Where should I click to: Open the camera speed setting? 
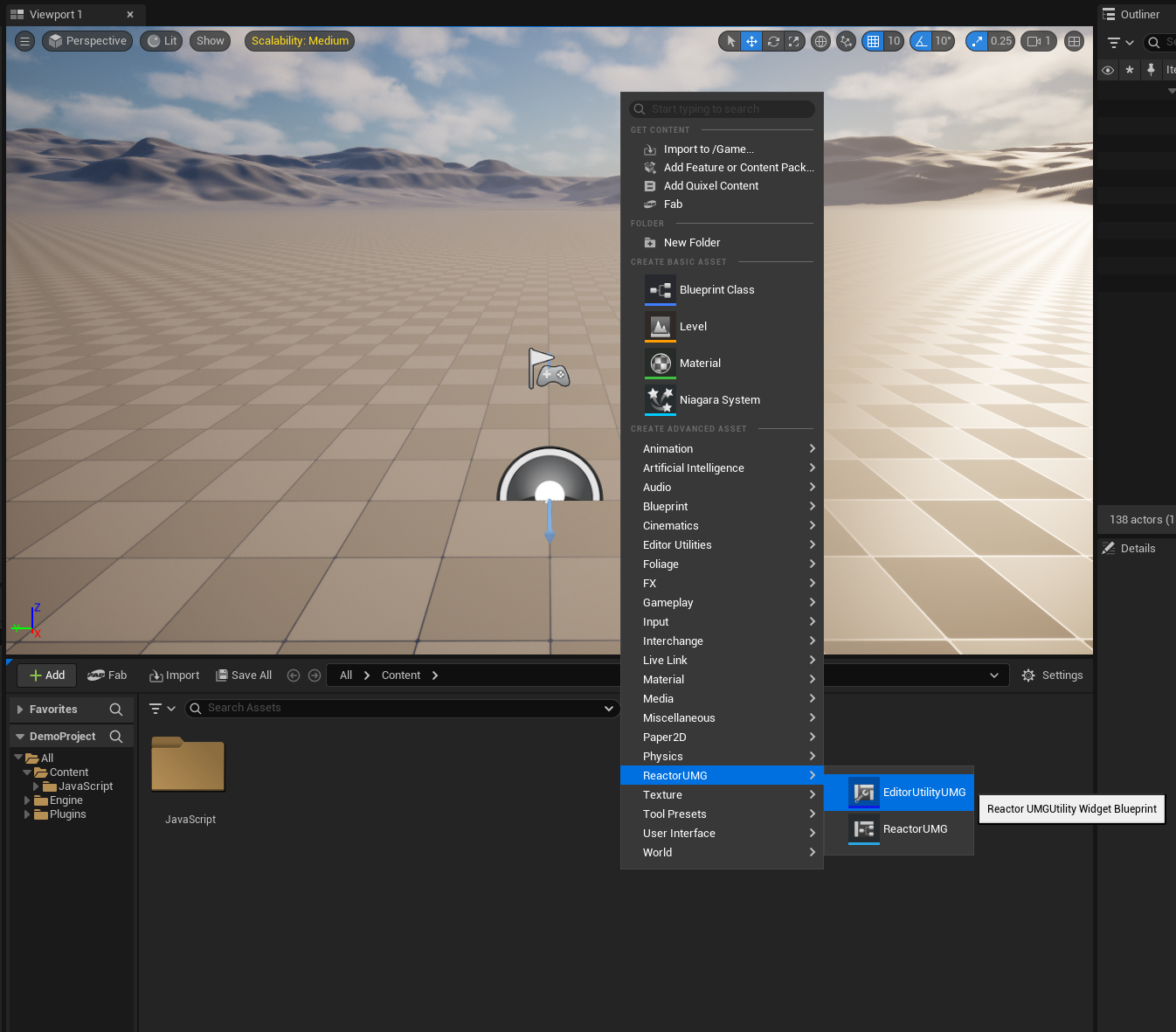click(1038, 41)
